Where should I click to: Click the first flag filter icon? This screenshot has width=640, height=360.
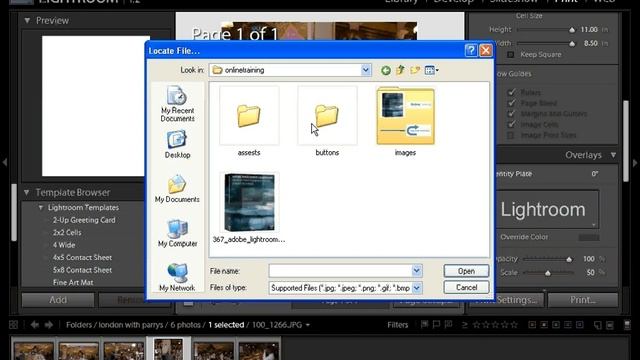pyautogui.click(x=424, y=324)
